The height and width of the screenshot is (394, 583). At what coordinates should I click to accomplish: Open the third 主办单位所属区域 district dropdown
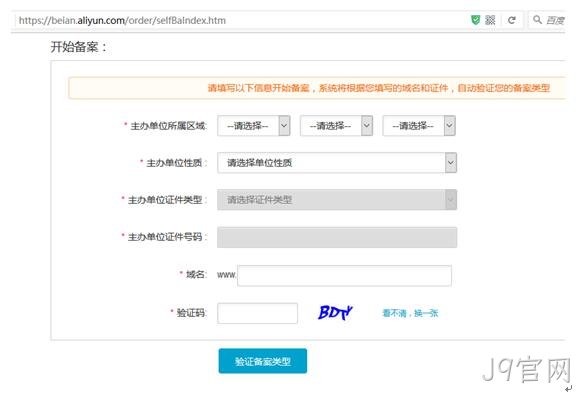[419, 126]
